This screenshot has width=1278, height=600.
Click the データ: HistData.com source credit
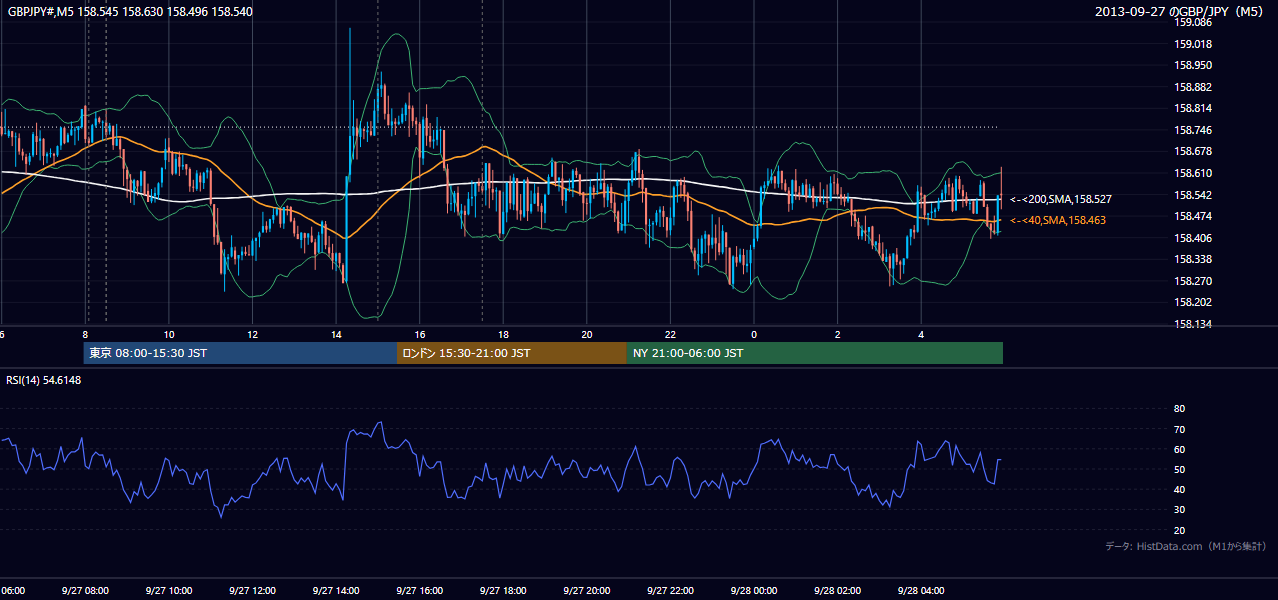[1185, 546]
